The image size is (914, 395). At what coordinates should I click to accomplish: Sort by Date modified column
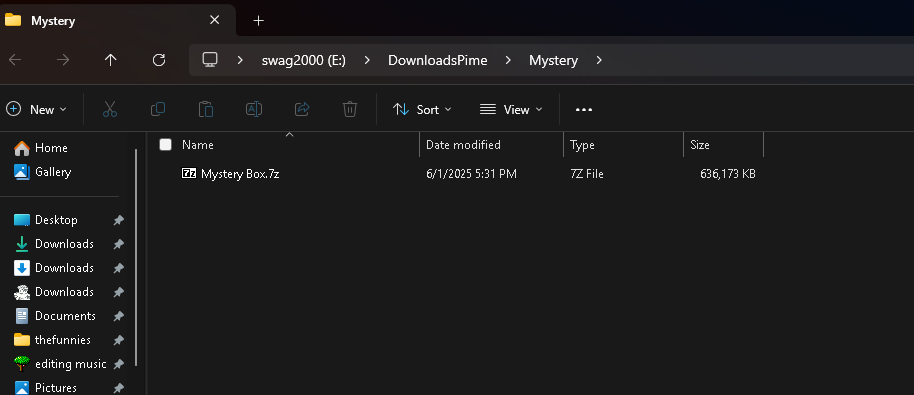[463, 145]
